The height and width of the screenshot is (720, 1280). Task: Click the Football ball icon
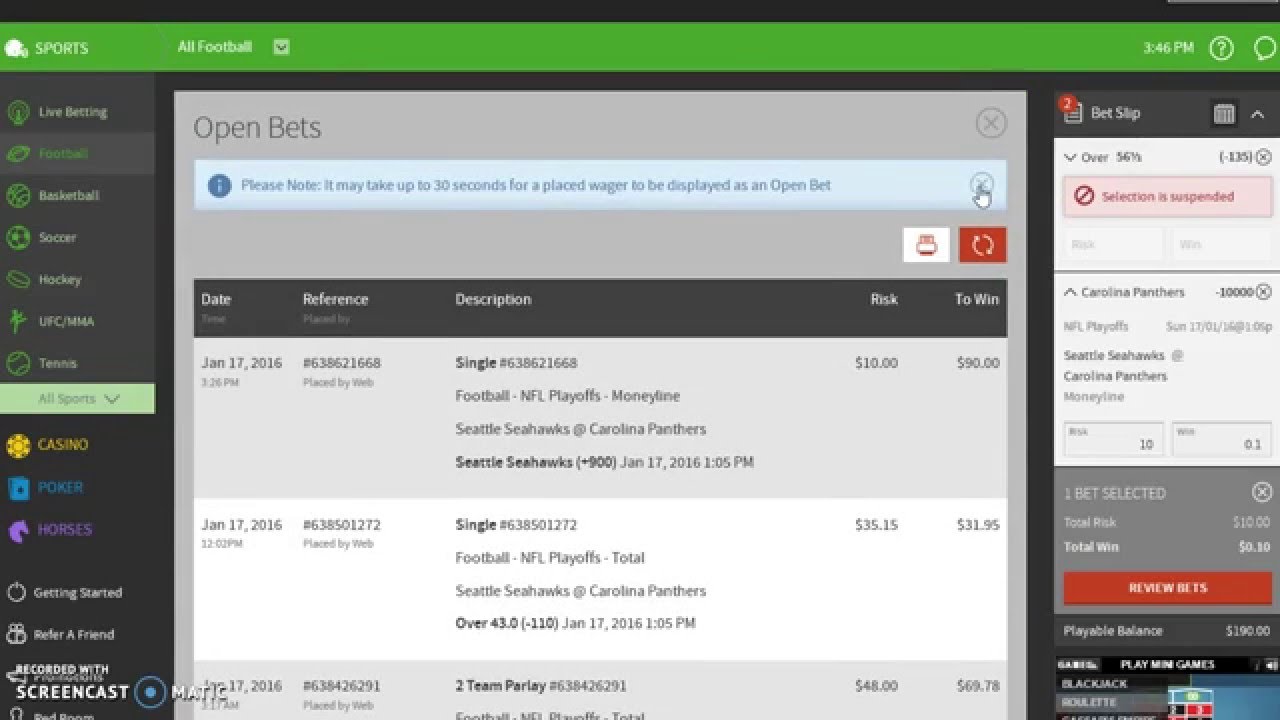17,154
